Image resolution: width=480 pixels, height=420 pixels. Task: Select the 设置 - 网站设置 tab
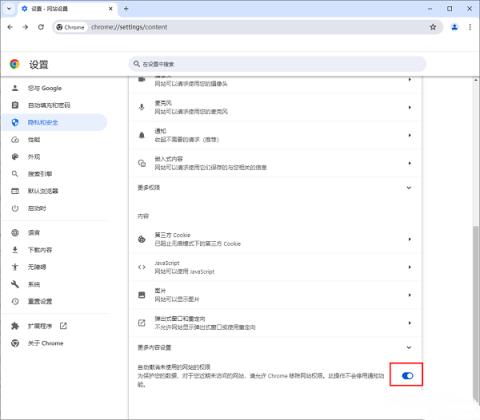pyautogui.click(x=66, y=9)
